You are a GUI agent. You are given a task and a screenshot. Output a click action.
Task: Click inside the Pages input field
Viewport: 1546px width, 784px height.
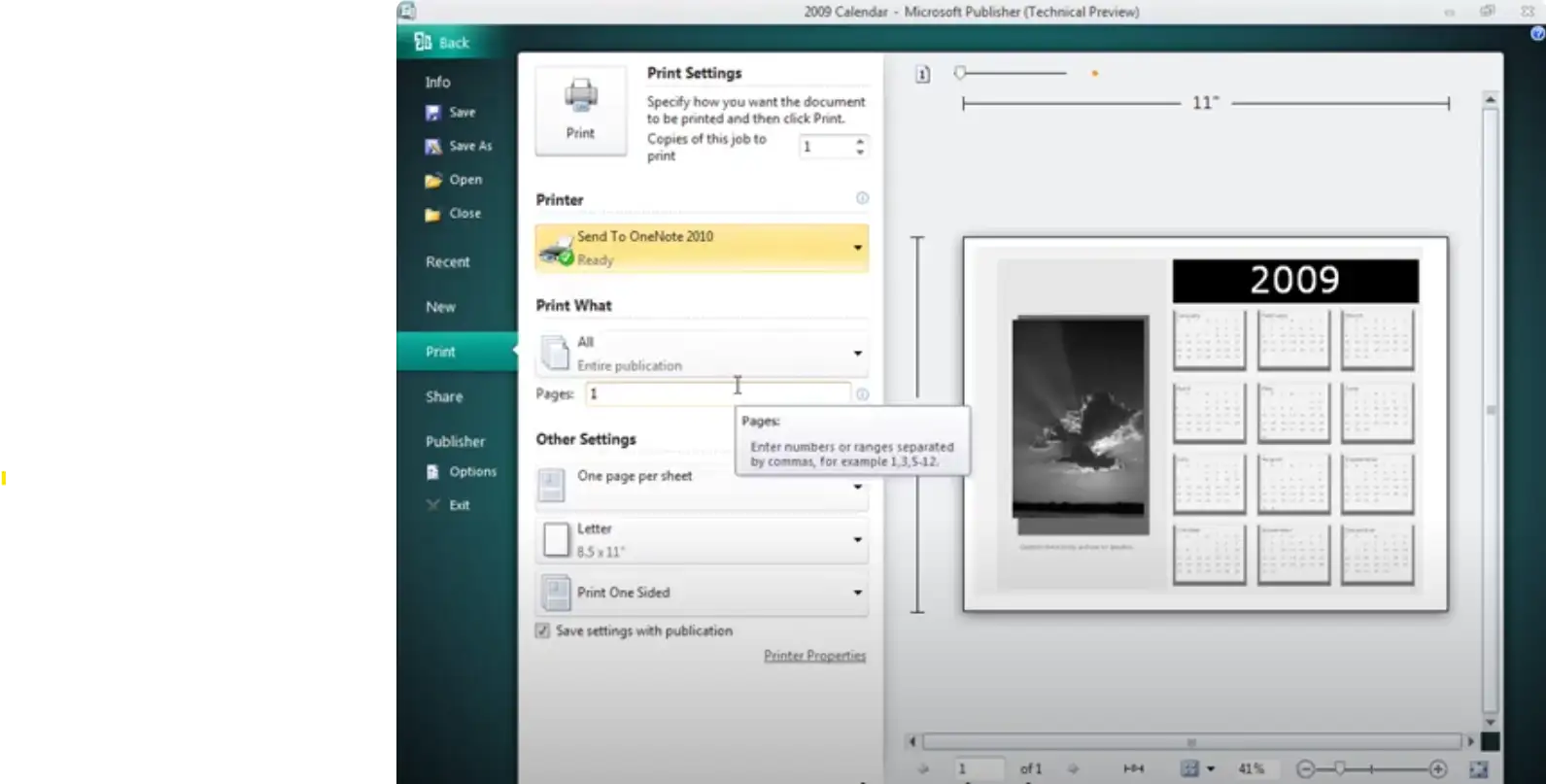click(x=717, y=393)
